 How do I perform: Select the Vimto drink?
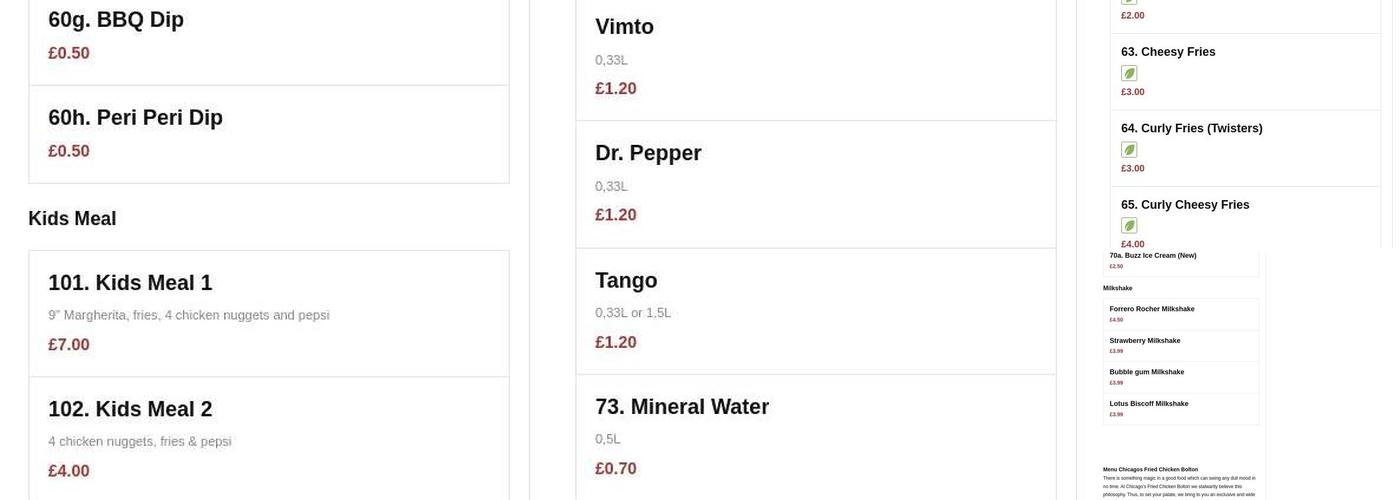coord(624,27)
